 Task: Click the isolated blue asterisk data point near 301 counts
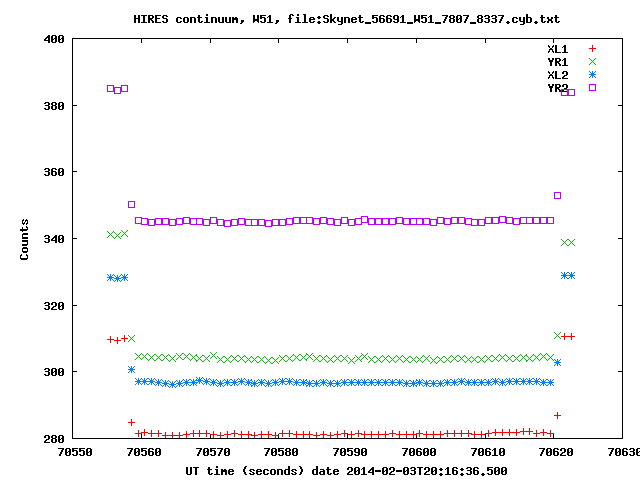(x=131, y=369)
